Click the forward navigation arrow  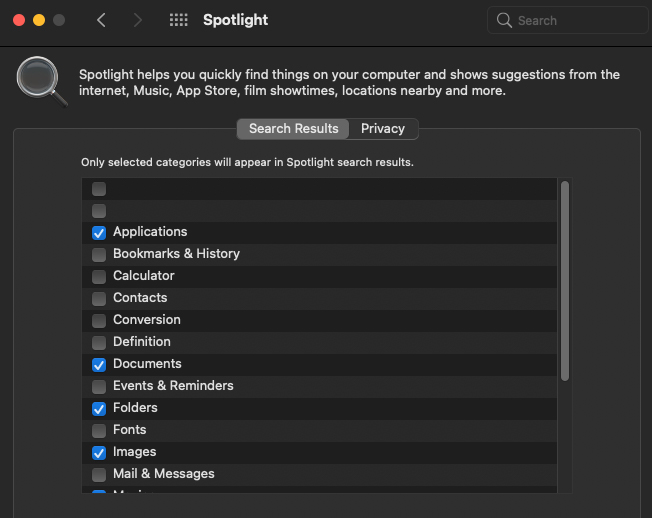(x=137, y=20)
